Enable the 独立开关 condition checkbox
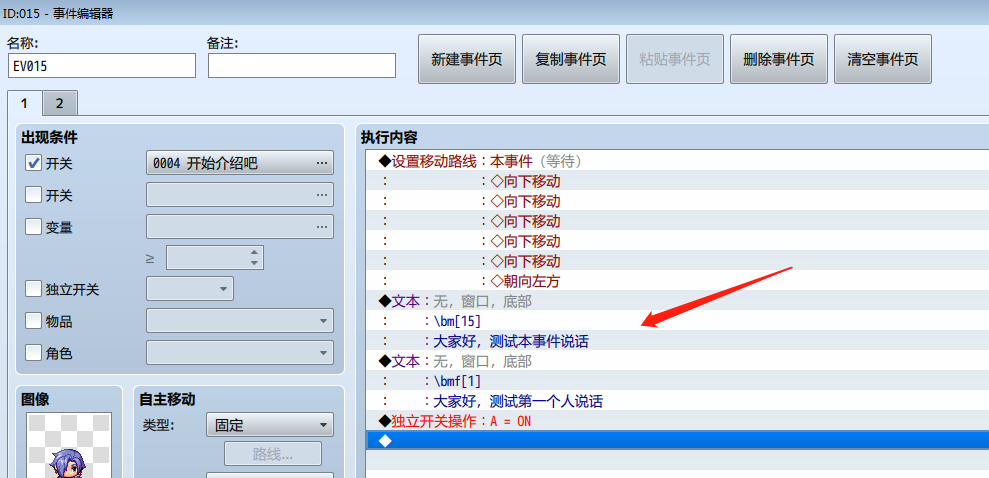 33,289
